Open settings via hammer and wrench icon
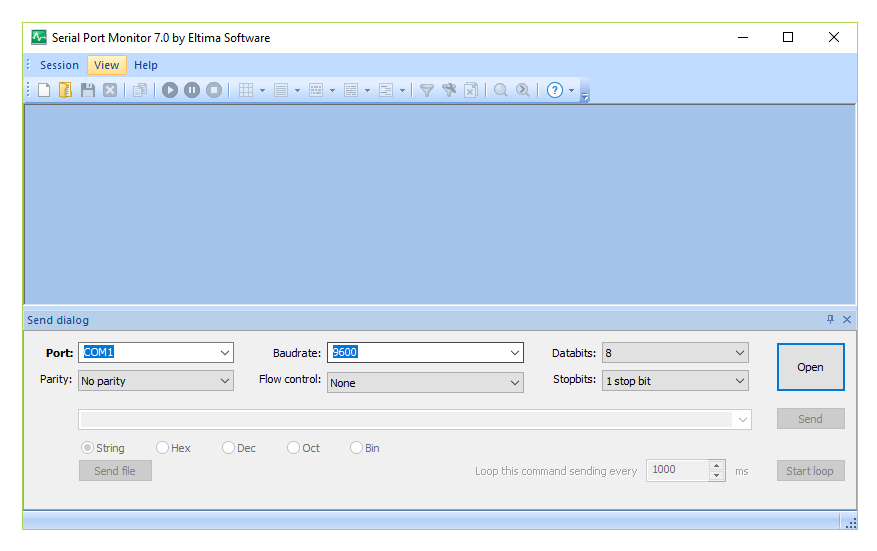Screen dimensions: 877x551 pos(449,90)
